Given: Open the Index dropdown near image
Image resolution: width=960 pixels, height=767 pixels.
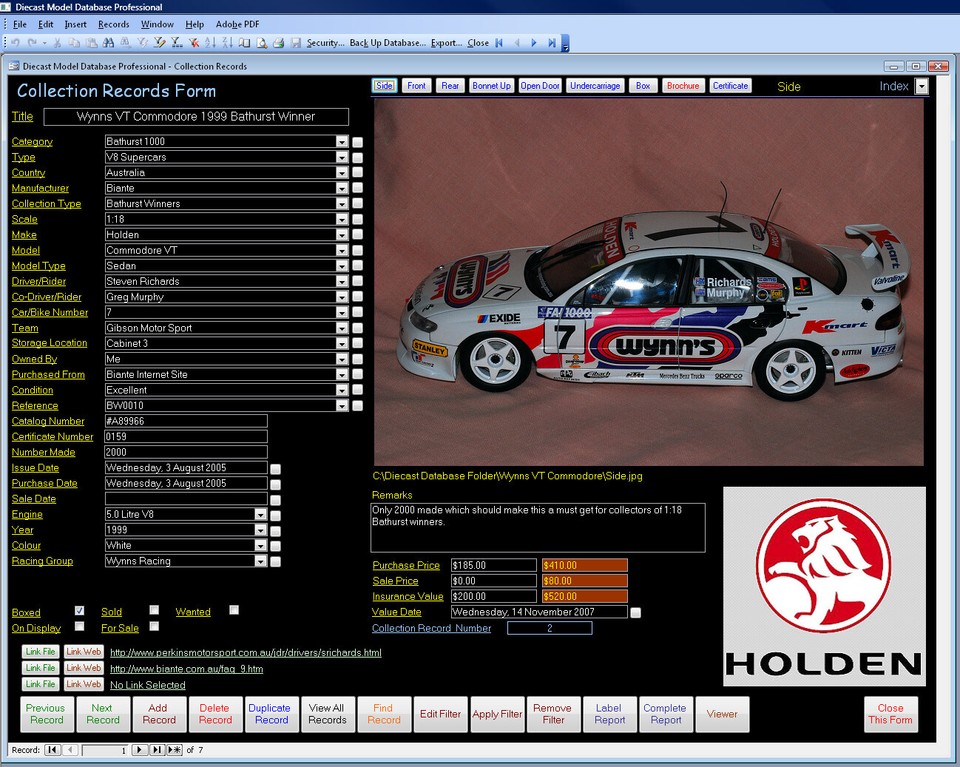Looking at the screenshot, I should coord(921,86).
